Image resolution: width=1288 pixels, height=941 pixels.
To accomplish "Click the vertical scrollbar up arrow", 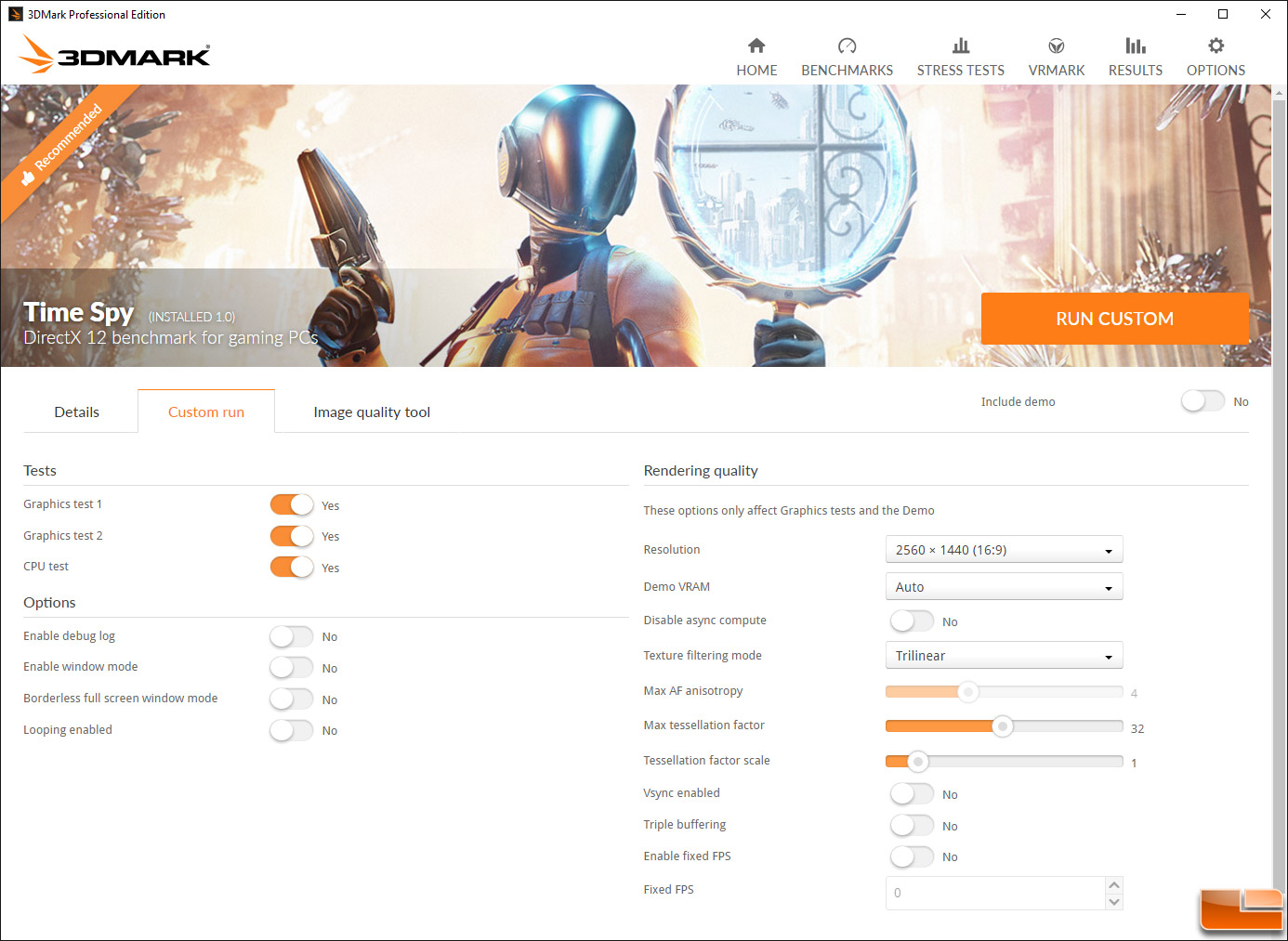I will point(1280,93).
